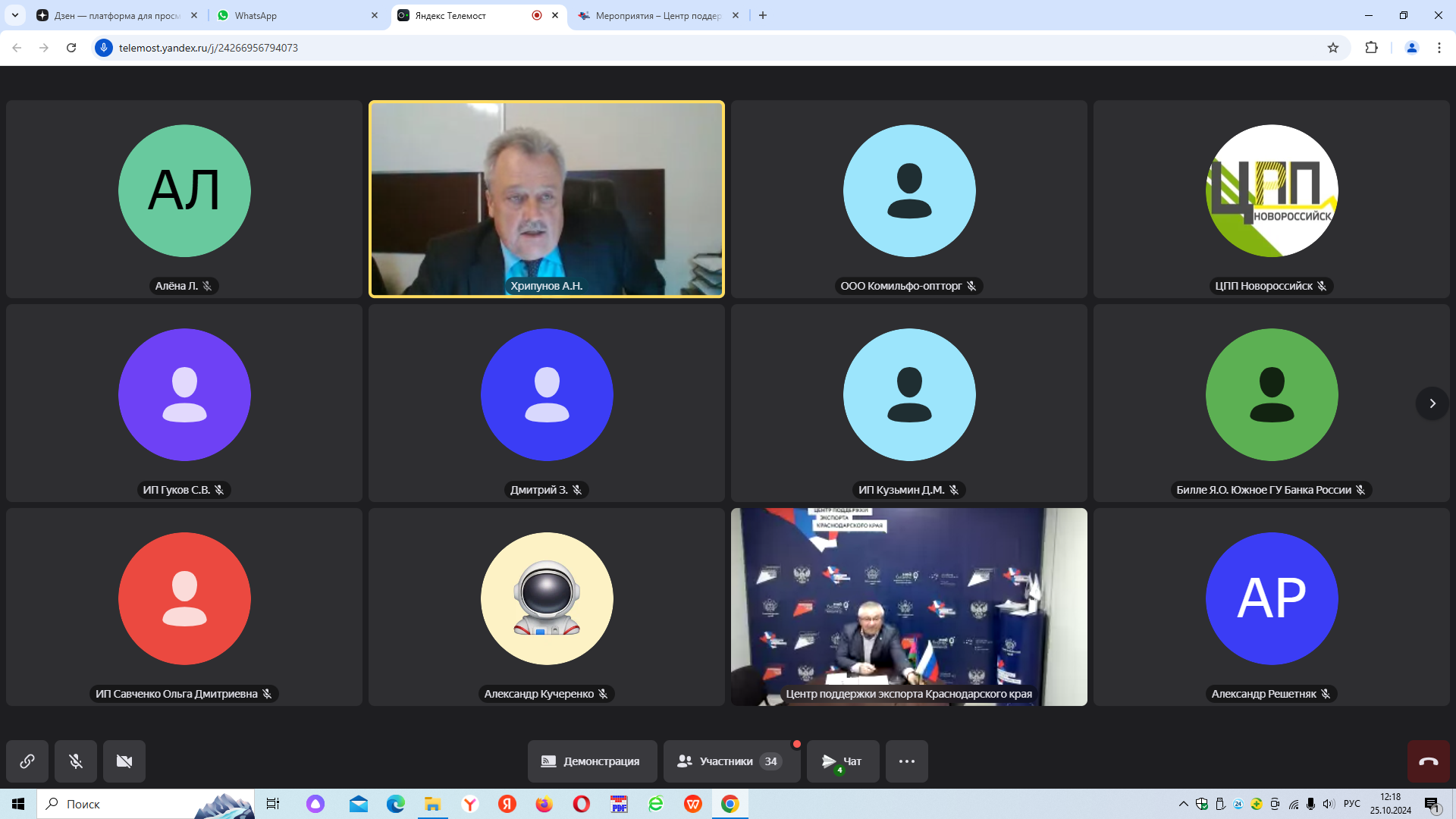Open browser extensions puzzle icon
This screenshot has height=819, width=1456.
1371,48
